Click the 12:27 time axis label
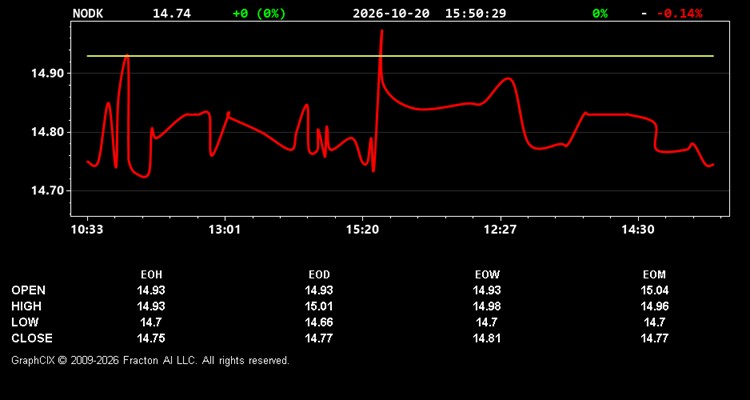The height and width of the screenshot is (400, 750). click(x=500, y=230)
